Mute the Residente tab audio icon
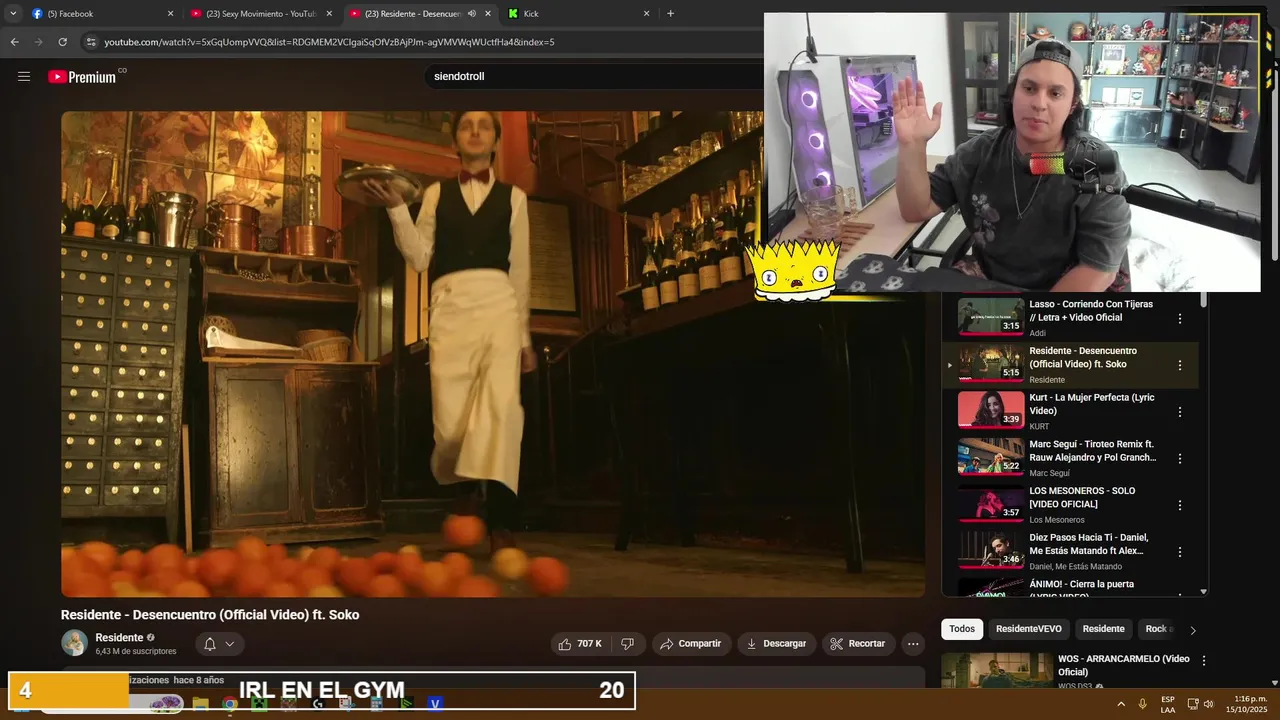 click(472, 14)
